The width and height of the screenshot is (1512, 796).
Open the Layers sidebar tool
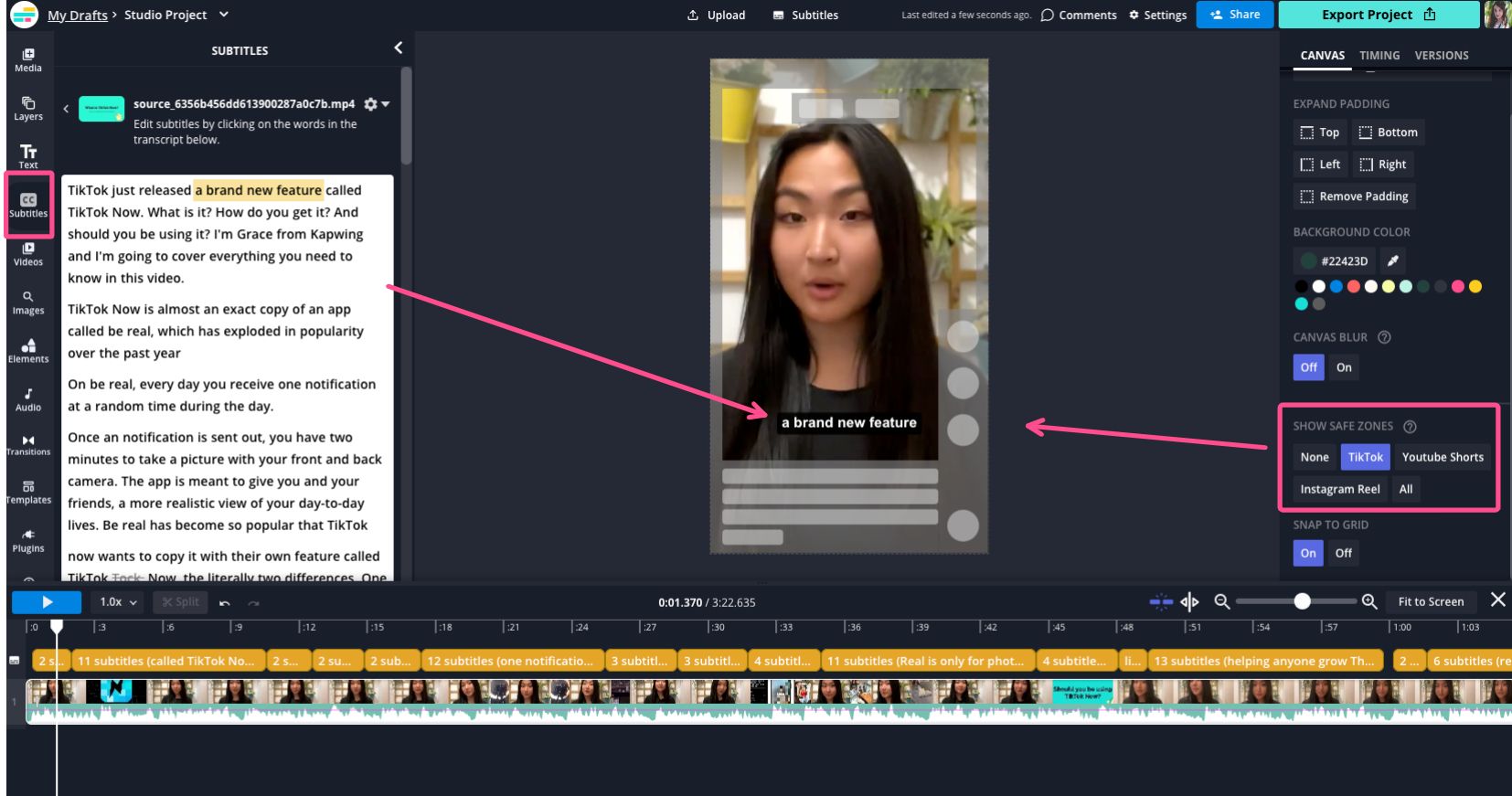tap(28, 109)
